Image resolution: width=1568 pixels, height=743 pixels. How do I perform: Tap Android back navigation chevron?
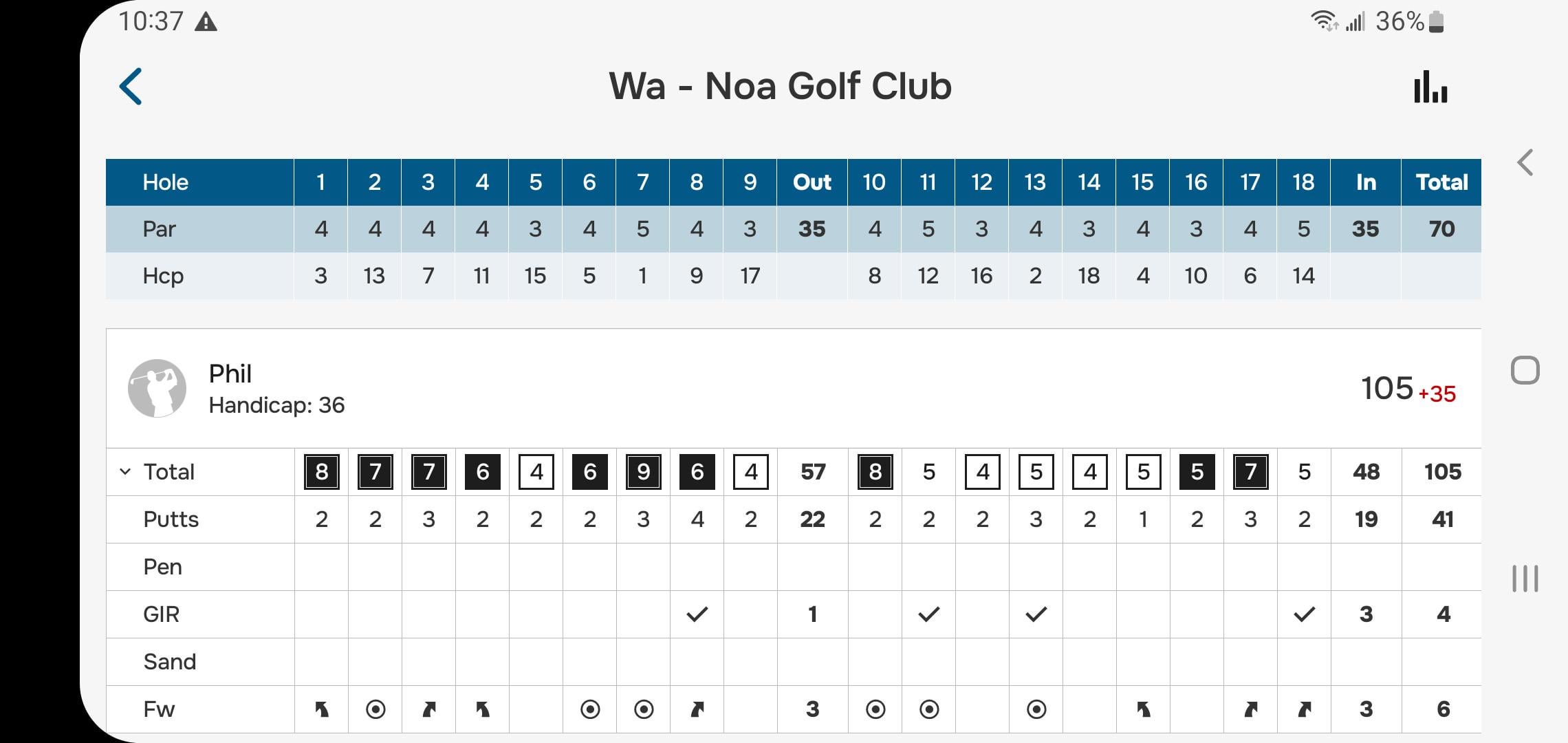tap(1525, 163)
